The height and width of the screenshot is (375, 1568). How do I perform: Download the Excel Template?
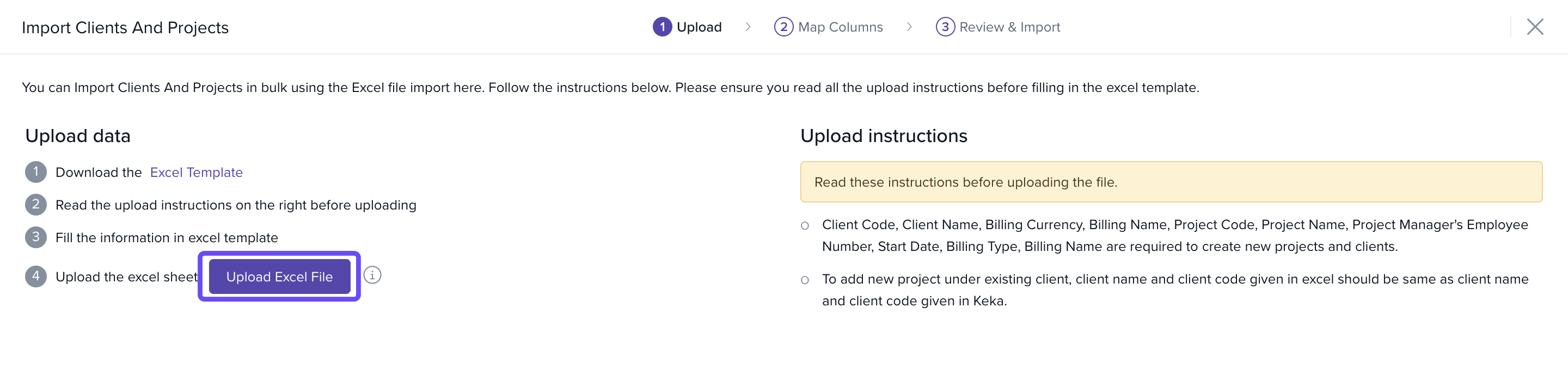pos(196,173)
